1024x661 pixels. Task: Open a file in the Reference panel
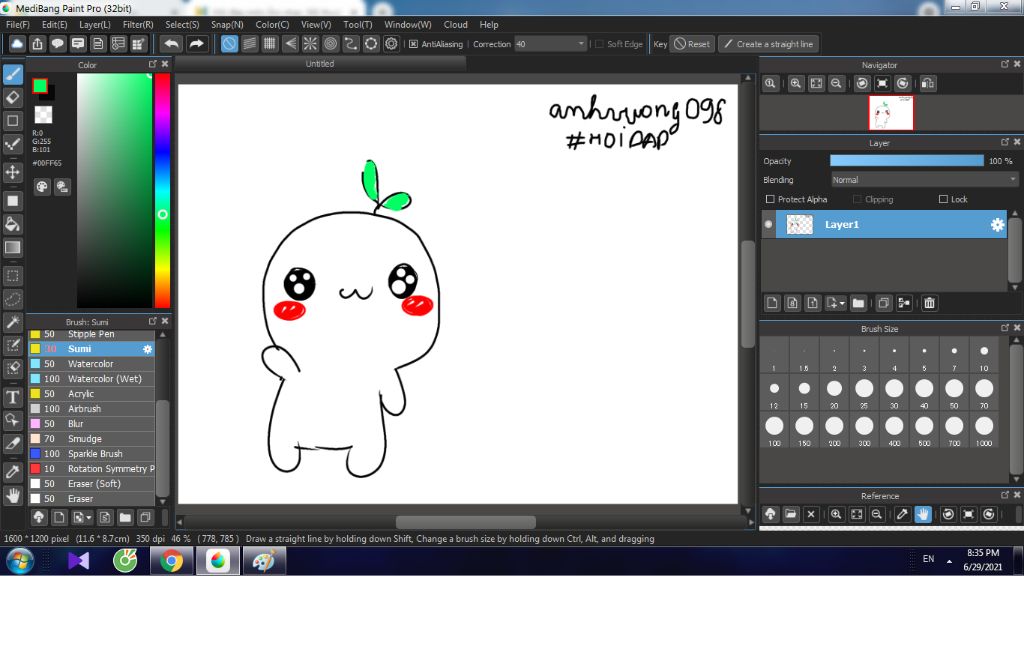pos(791,514)
